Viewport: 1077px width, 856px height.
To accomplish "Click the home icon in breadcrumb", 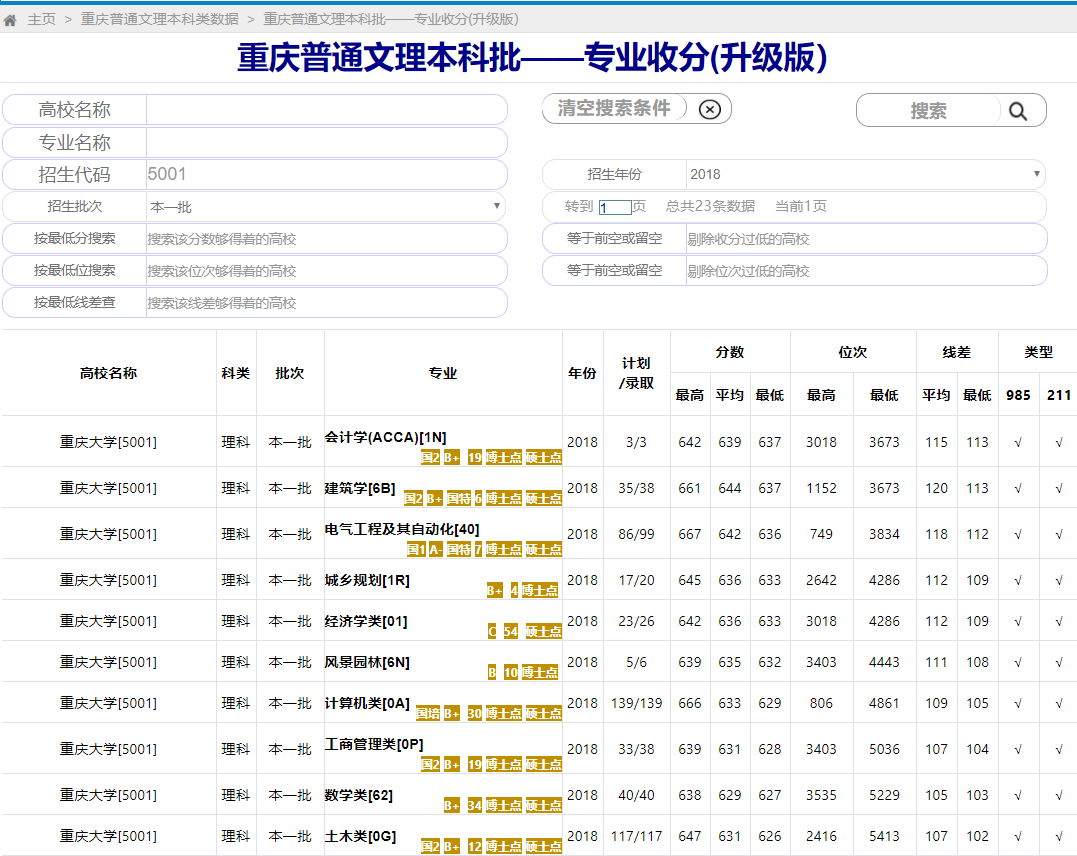I will click(10, 20).
